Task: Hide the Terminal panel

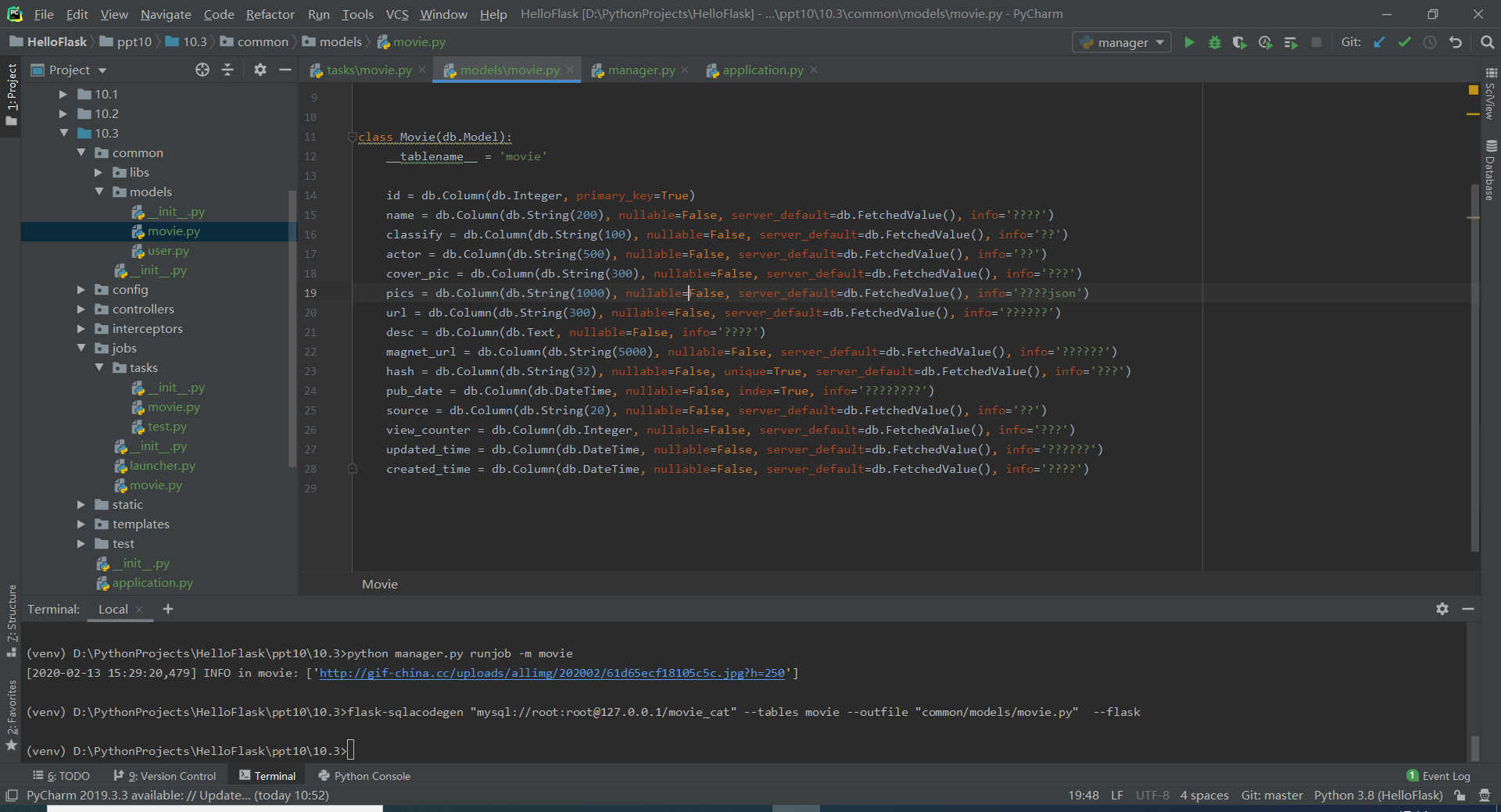Action: pyautogui.click(x=1468, y=609)
